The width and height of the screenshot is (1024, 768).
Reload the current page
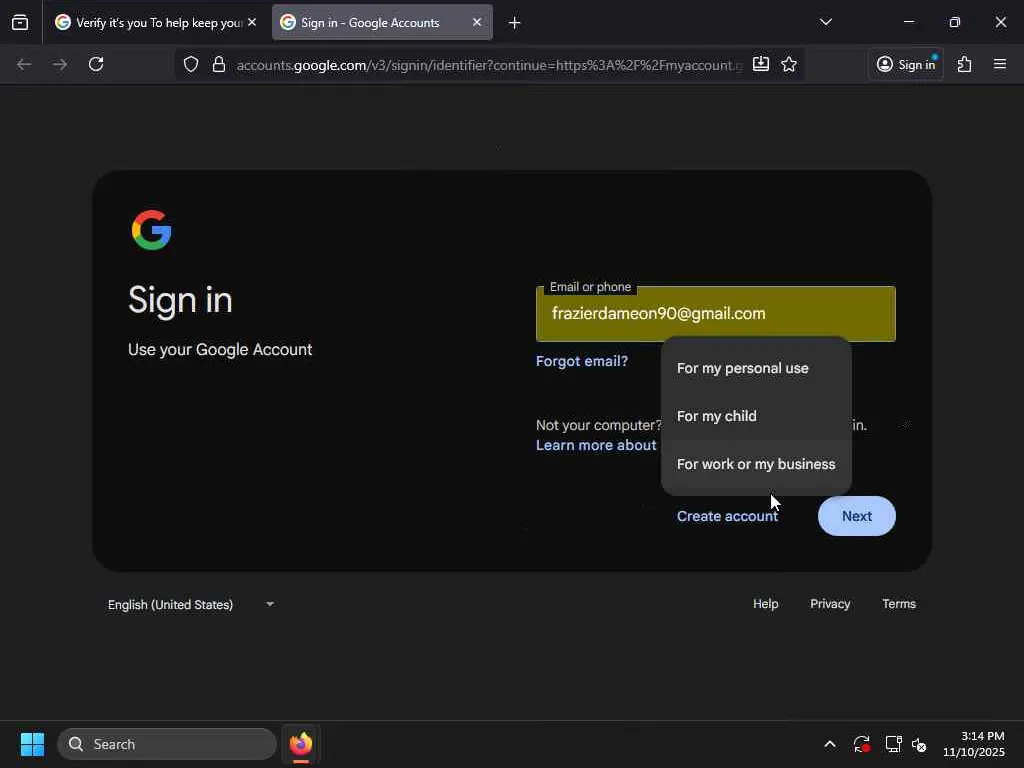tap(96, 64)
